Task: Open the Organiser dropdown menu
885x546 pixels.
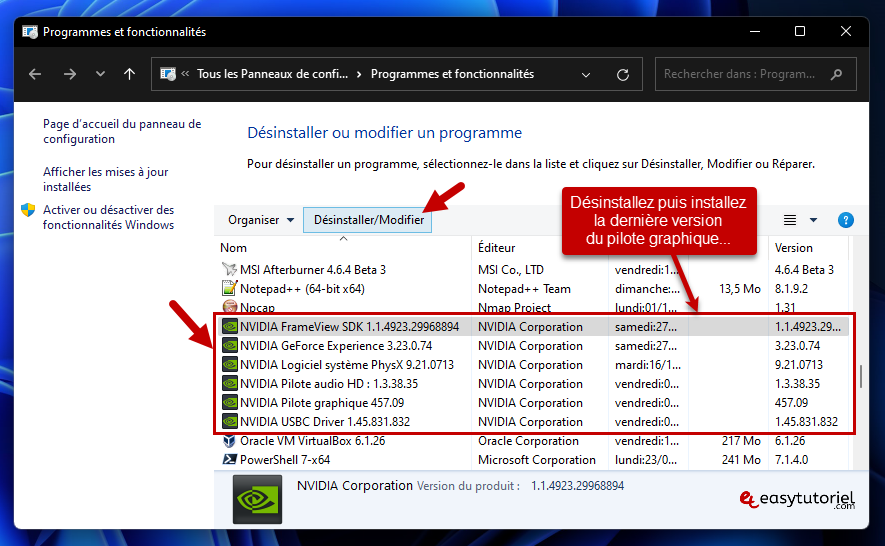Action: click(x=261, y=220)
